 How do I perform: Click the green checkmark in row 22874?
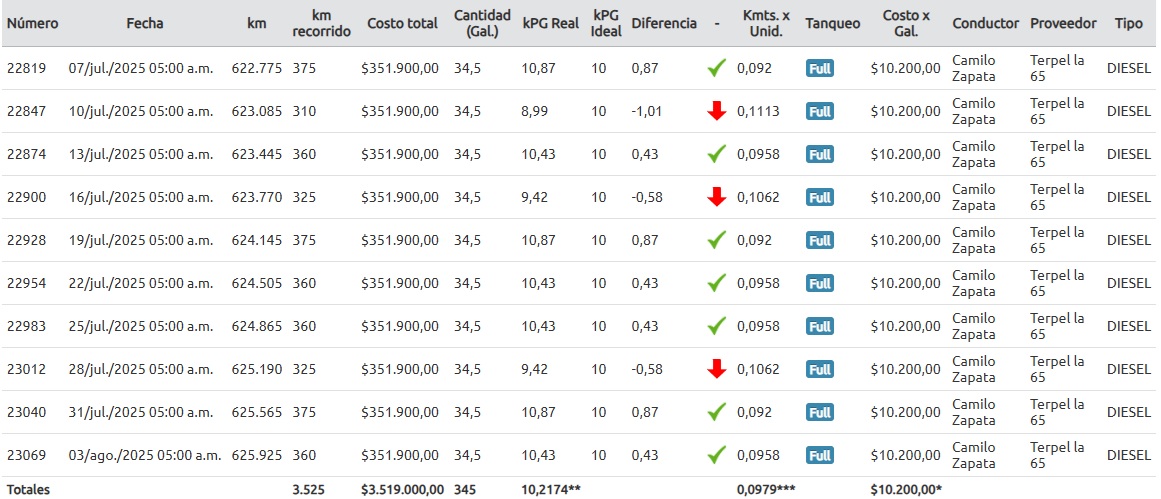click(716, 154)
